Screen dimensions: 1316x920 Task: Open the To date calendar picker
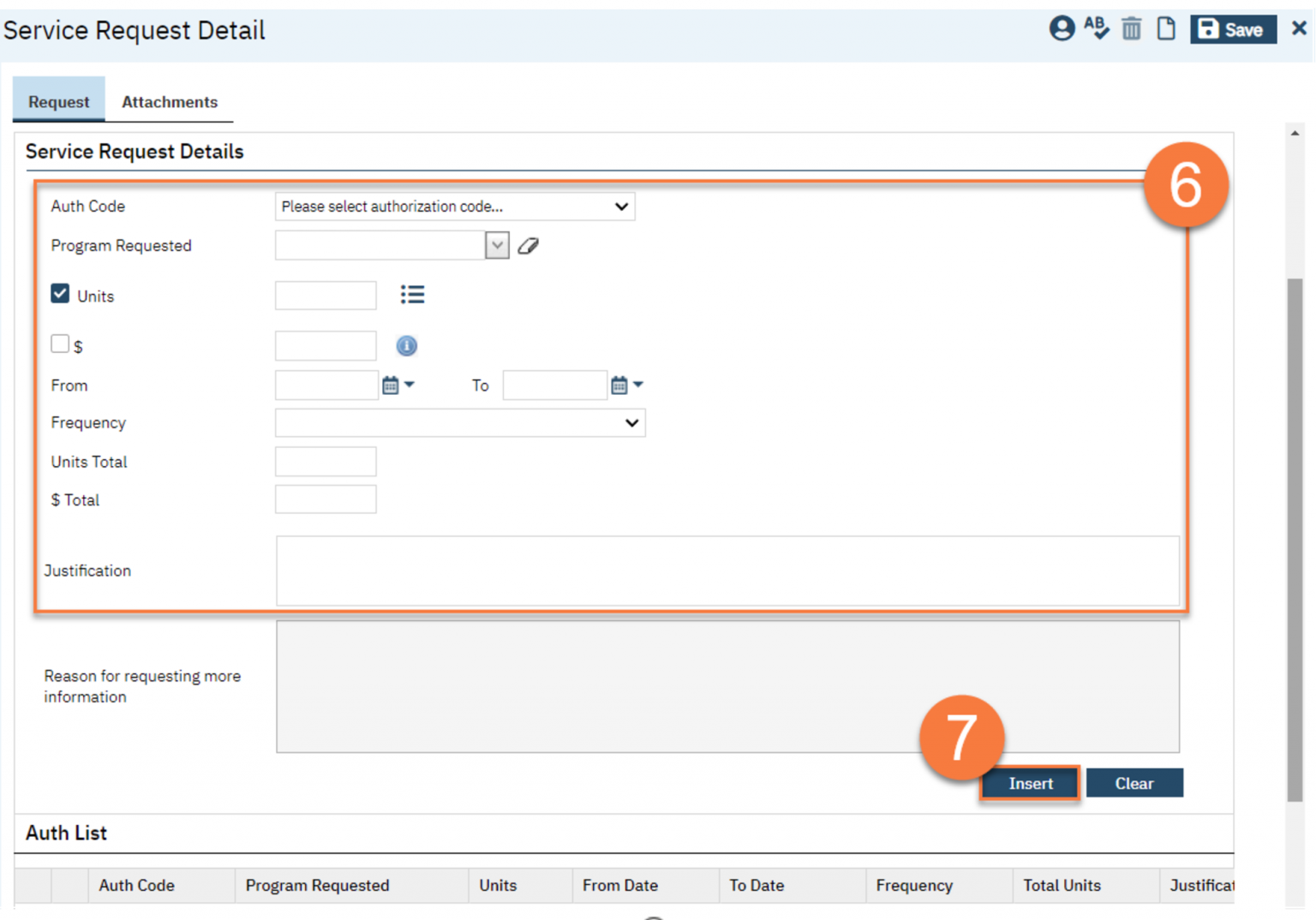coord(626,385)
